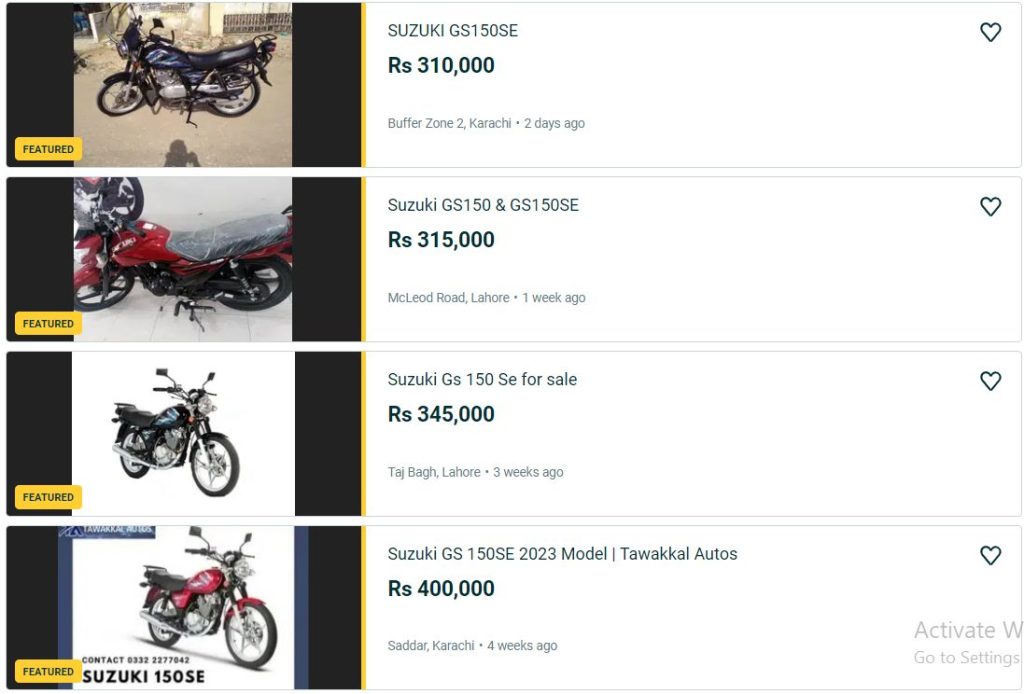
Task: View the red motorcycle photo with plastic-covered seat
Action: click(183, 259)
